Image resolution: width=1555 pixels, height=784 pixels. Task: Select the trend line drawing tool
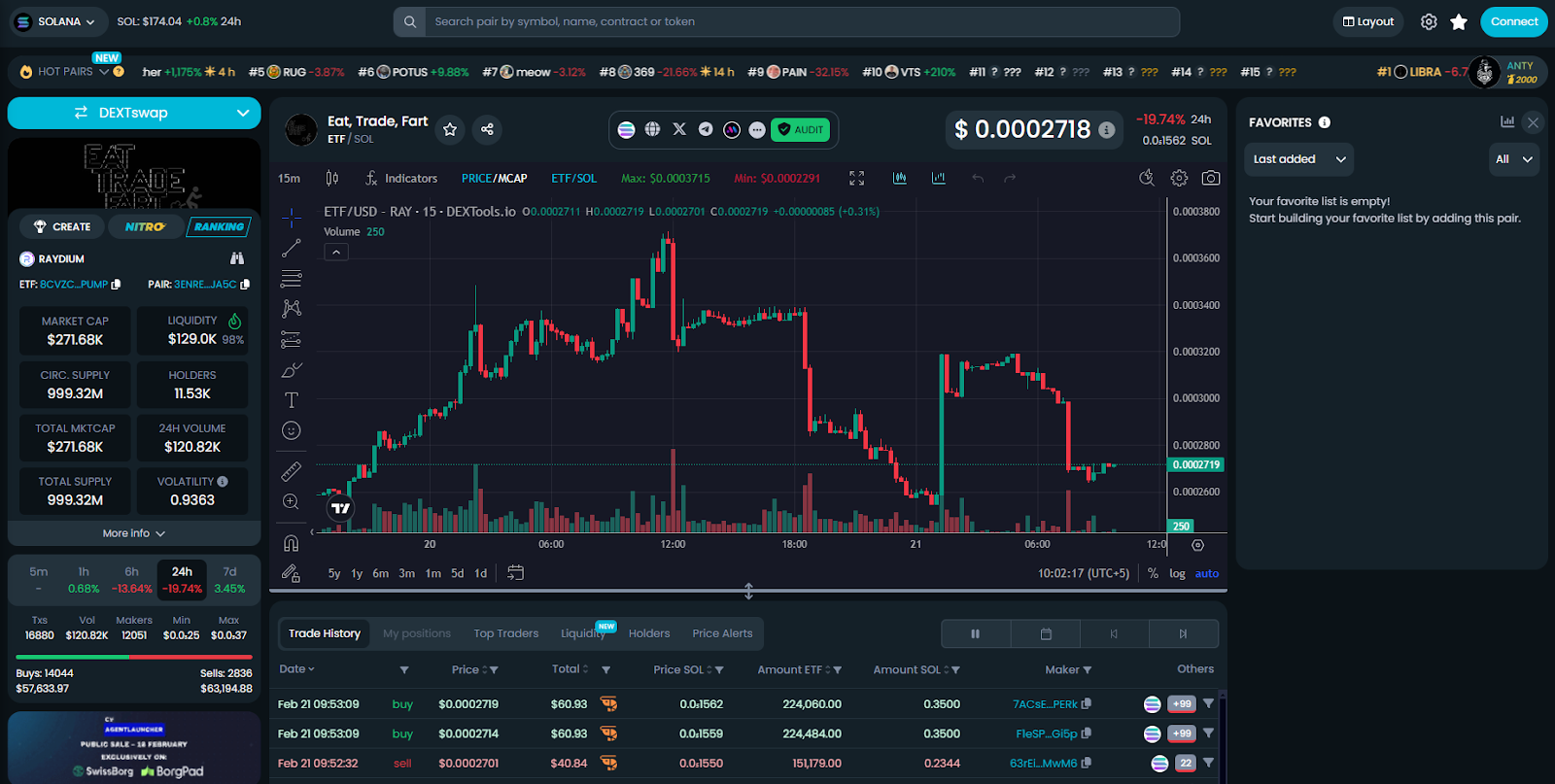click(x=292, y=249)
